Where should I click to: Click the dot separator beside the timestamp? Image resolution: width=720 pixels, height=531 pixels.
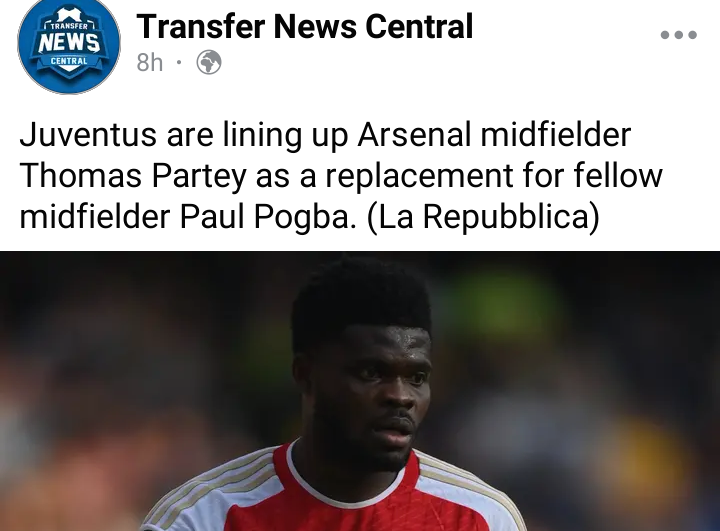click(180, 62)
